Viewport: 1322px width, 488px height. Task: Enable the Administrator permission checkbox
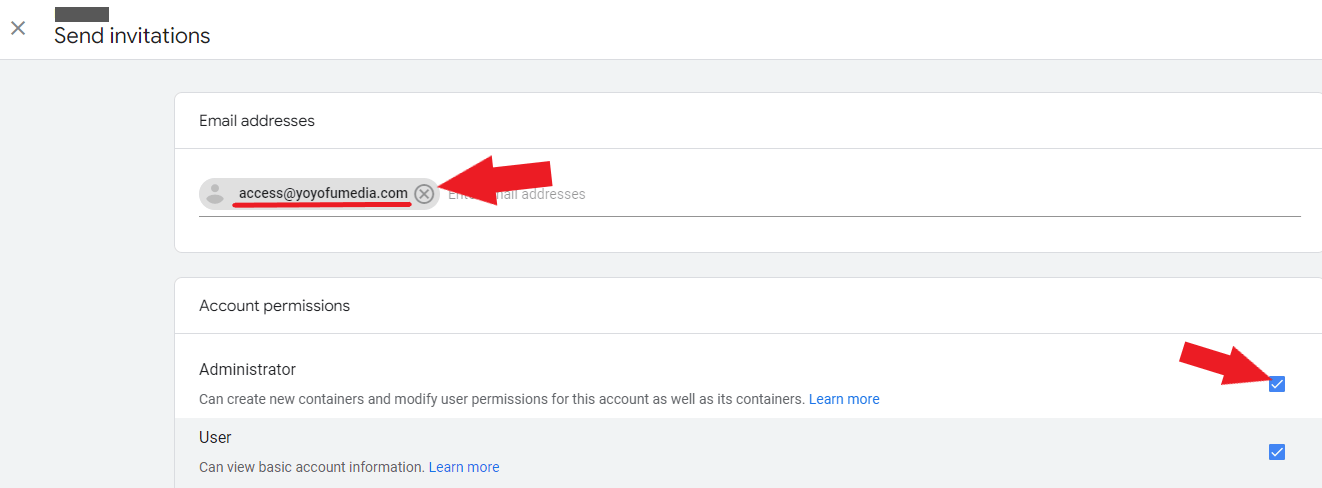pyautogui.click(x=1276, y=384)
